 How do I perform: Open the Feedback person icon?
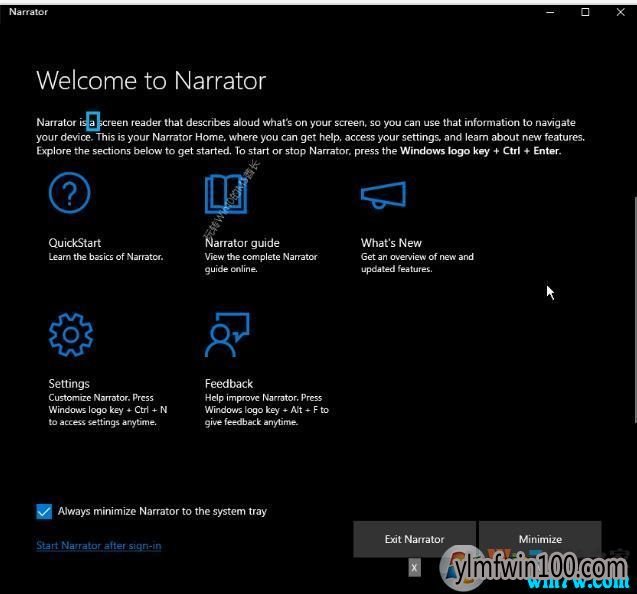pyautogui.click(x=227, y=335)
